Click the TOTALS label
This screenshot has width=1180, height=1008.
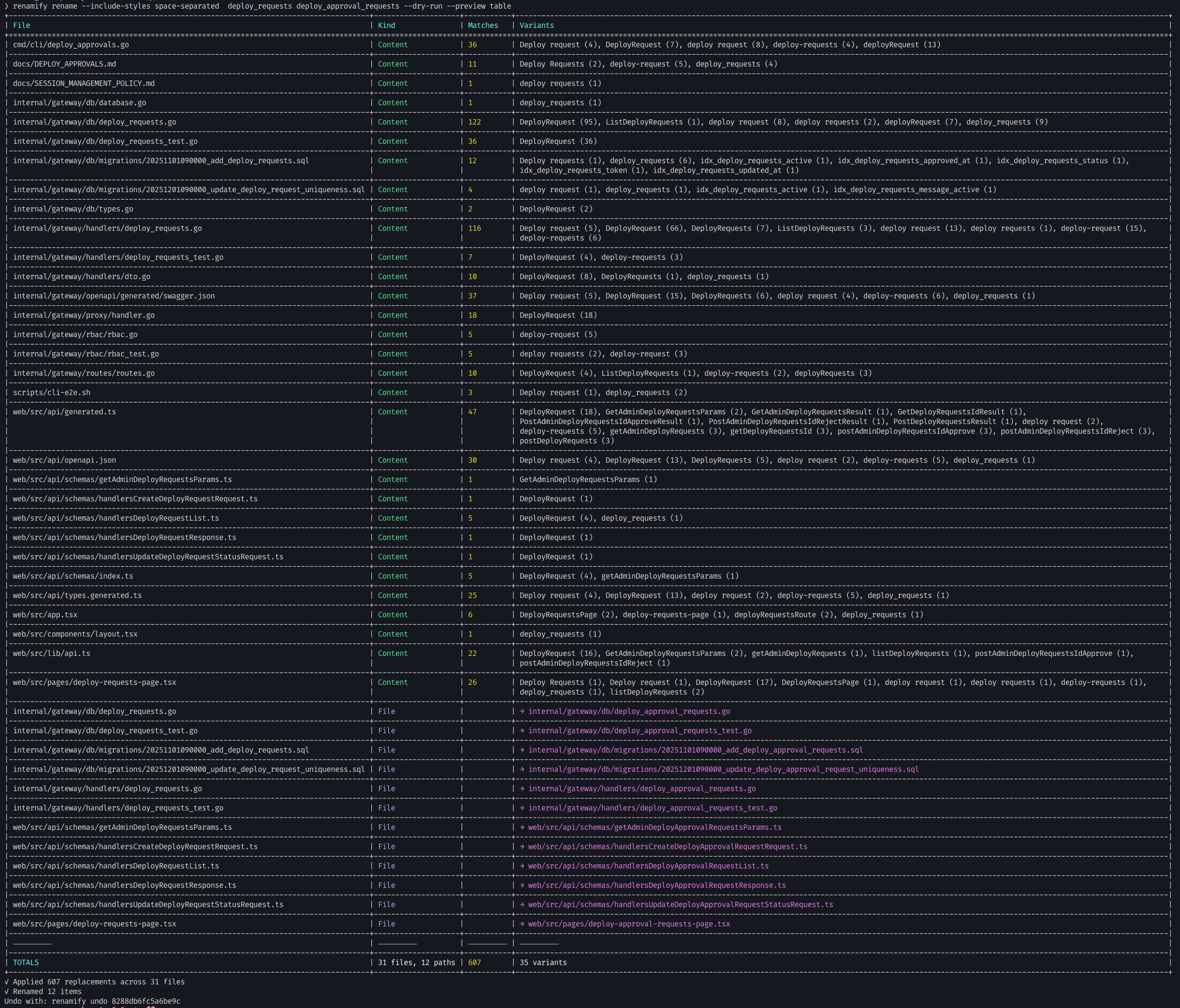tap(26, 963)
